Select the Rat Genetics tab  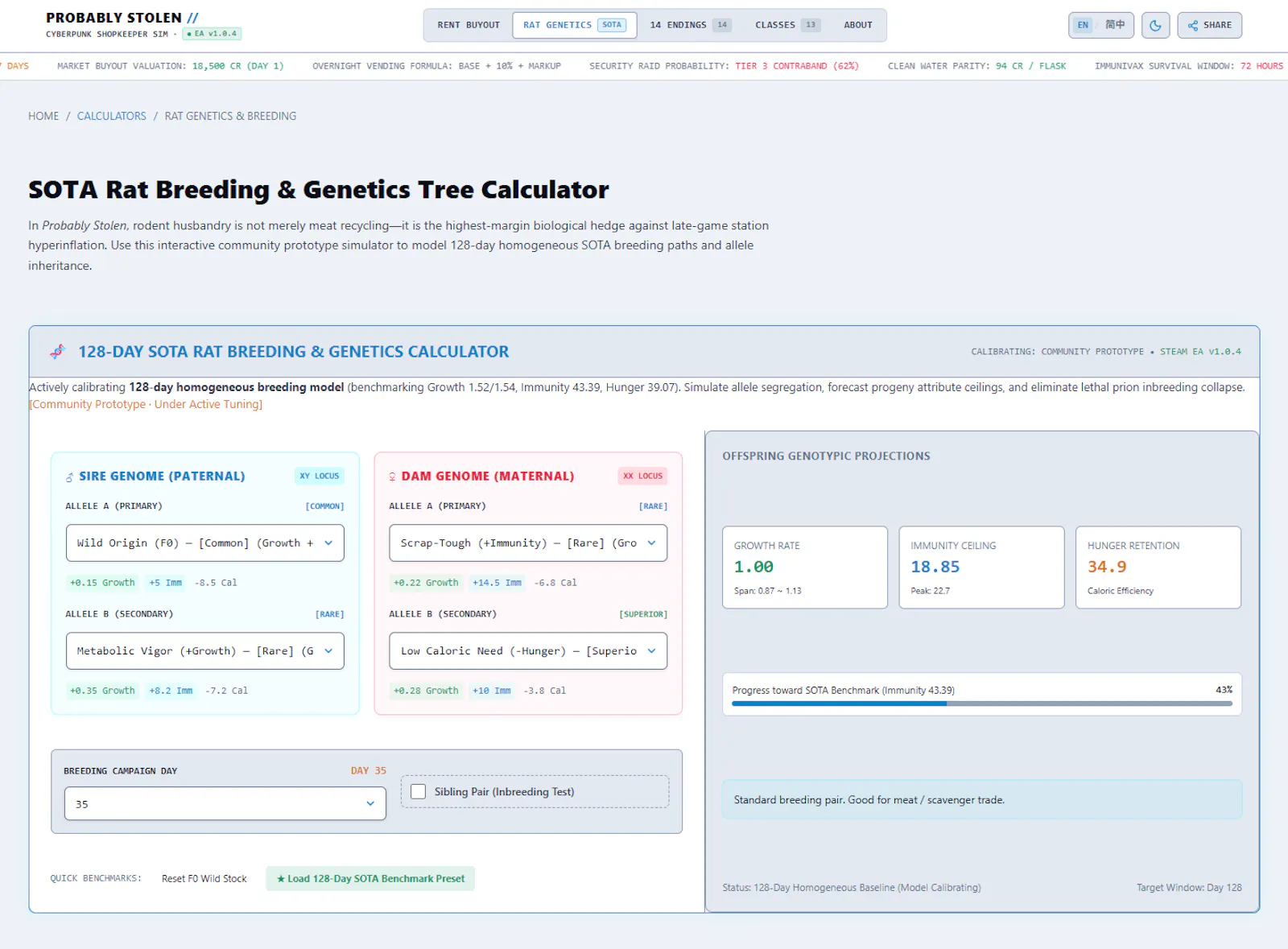pos(574,25)
